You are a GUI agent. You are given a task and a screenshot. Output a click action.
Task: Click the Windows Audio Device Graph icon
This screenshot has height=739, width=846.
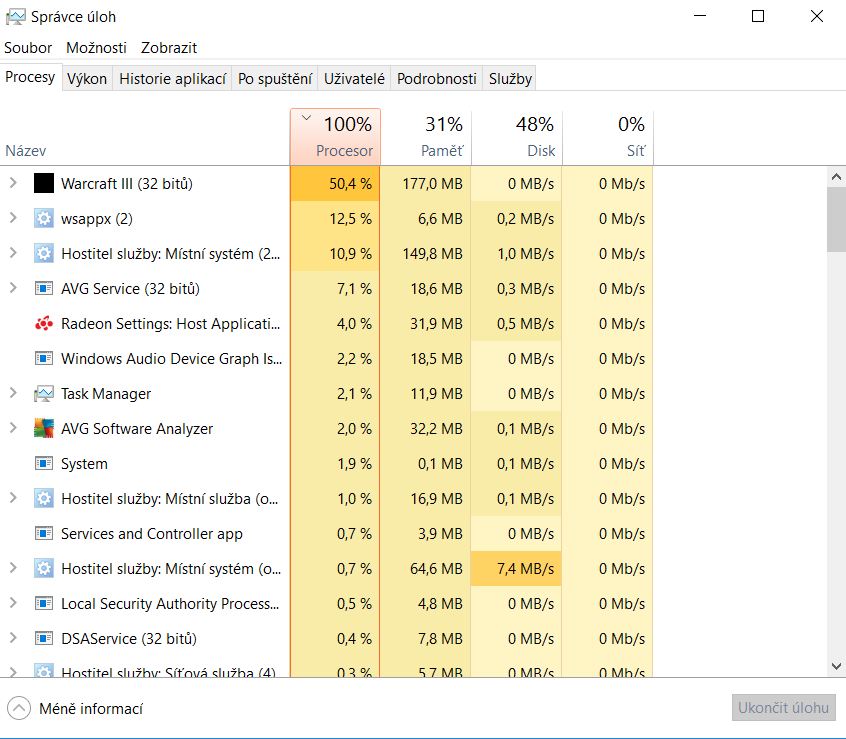click(x=44, y=359)
